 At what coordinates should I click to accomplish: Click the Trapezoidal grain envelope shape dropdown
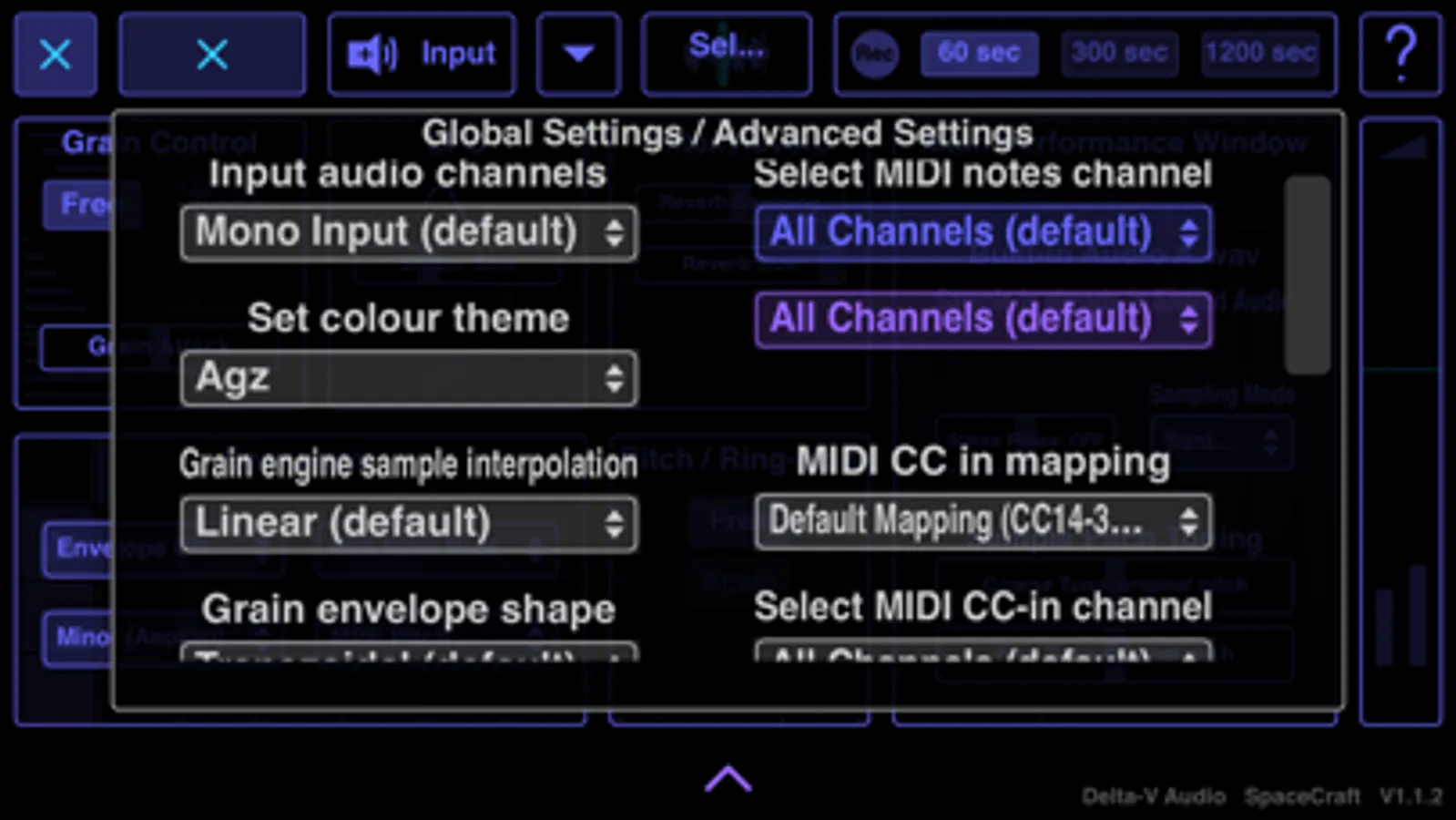click(x=409, y=652)
